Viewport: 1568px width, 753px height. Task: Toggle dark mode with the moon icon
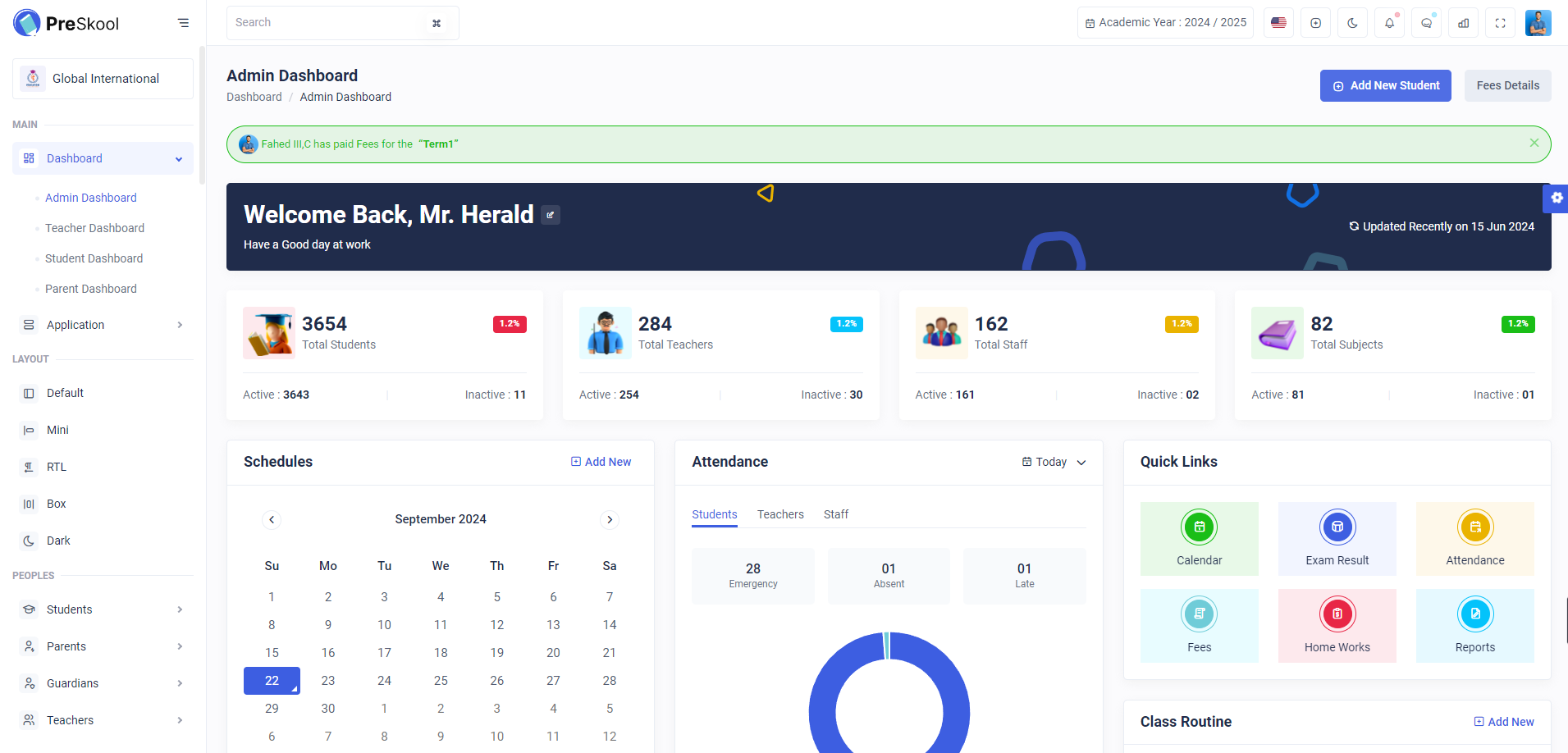coord(1352,23)
